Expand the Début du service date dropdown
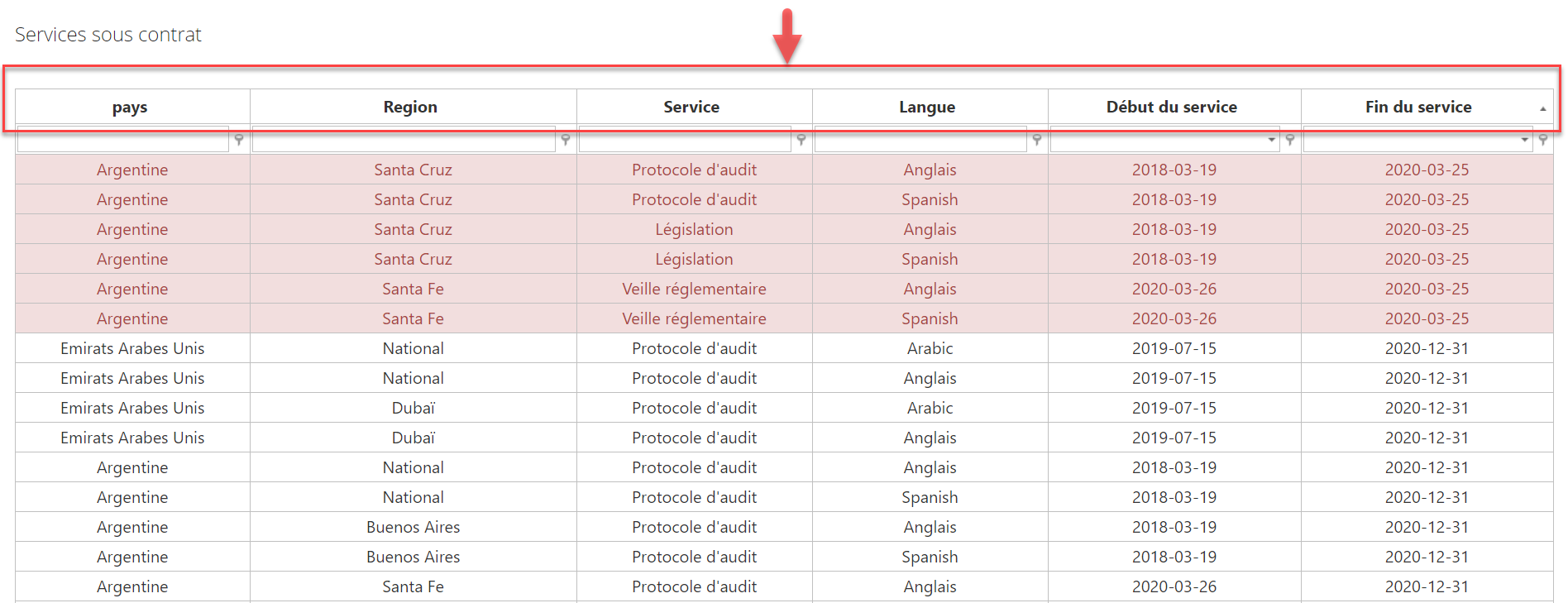The width and height of the screenshot is (1568, 603). pos(1272,140)
